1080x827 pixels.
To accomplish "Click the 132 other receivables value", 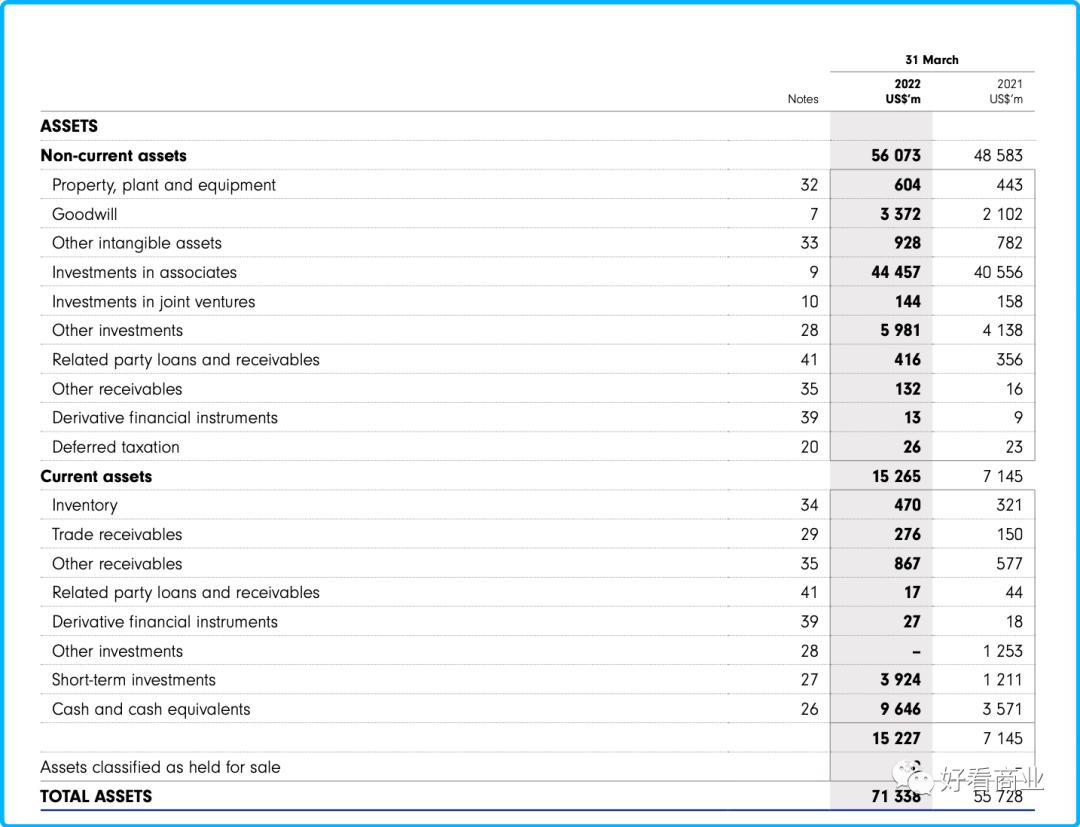I will click(908, 389).
